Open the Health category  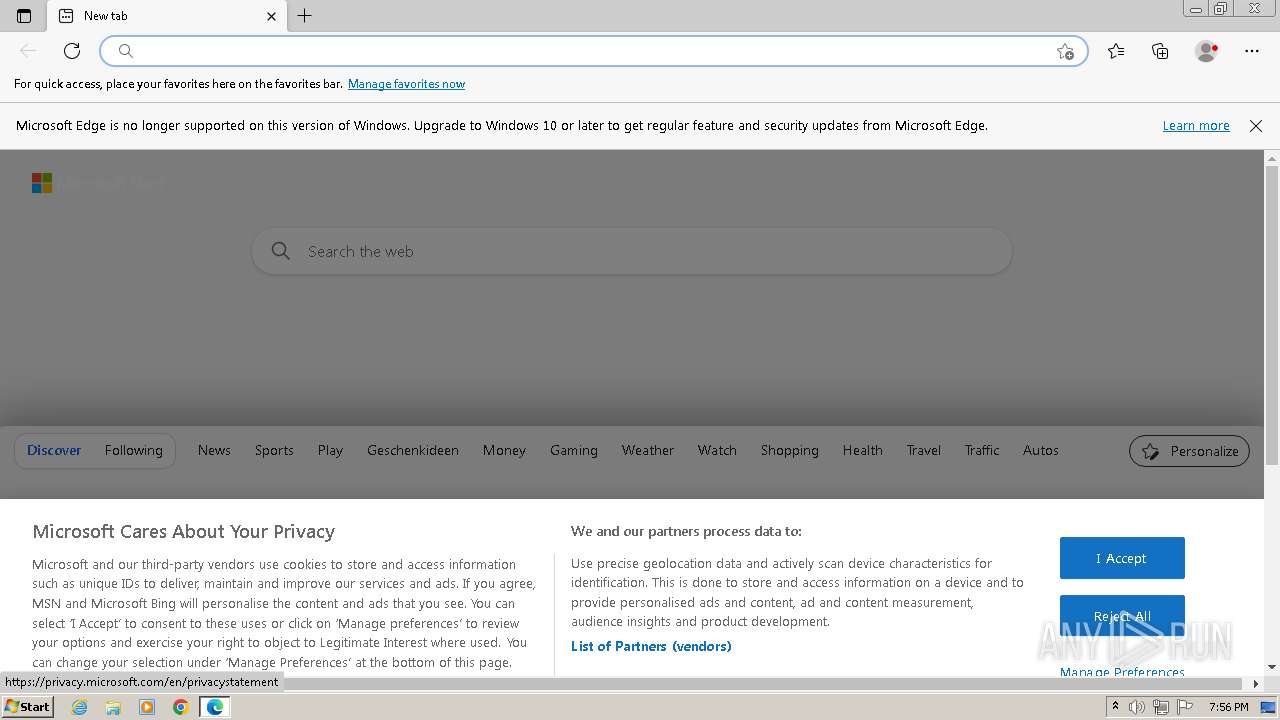(863, 451)
